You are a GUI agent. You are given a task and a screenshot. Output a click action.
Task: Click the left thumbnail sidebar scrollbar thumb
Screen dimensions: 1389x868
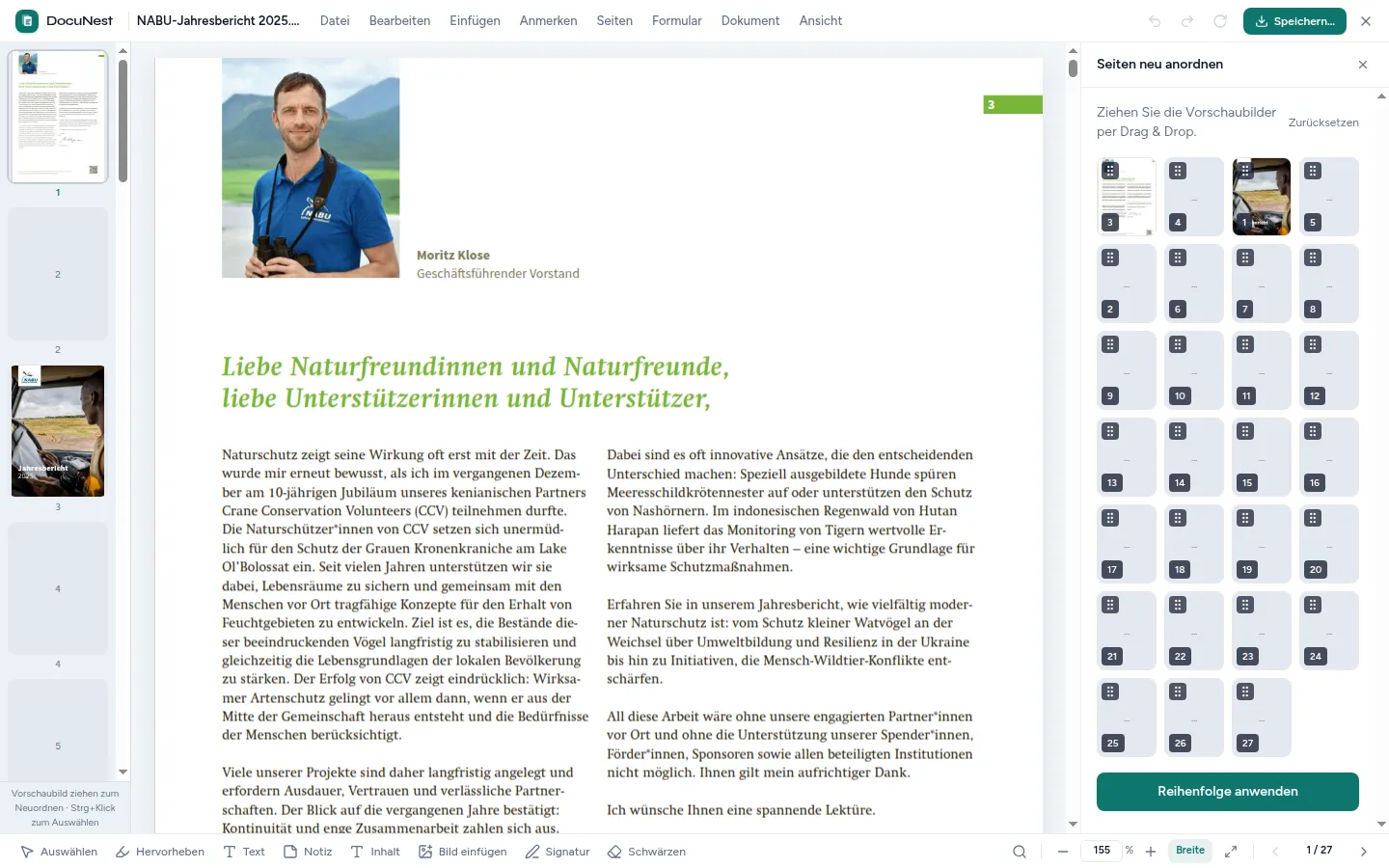tap(123, 121)
